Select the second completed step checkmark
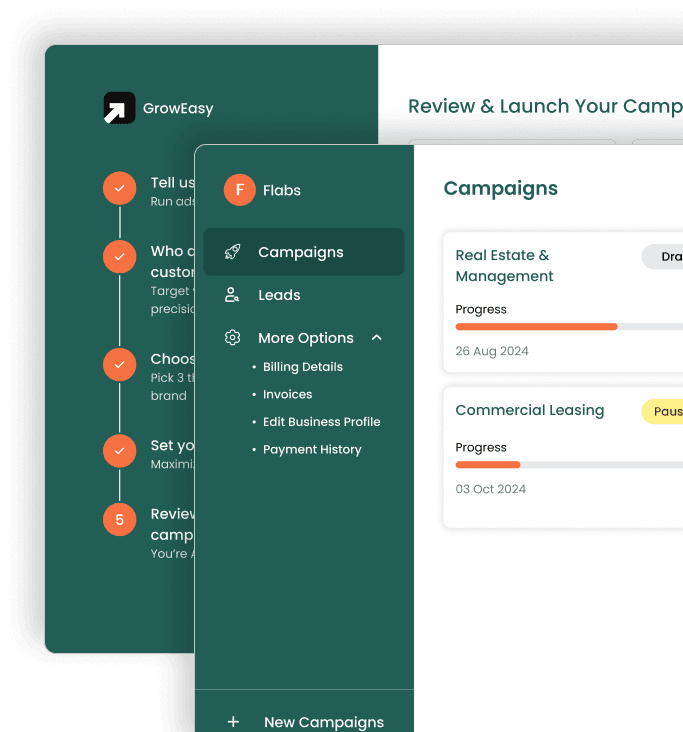 click(x=119, y=257)
